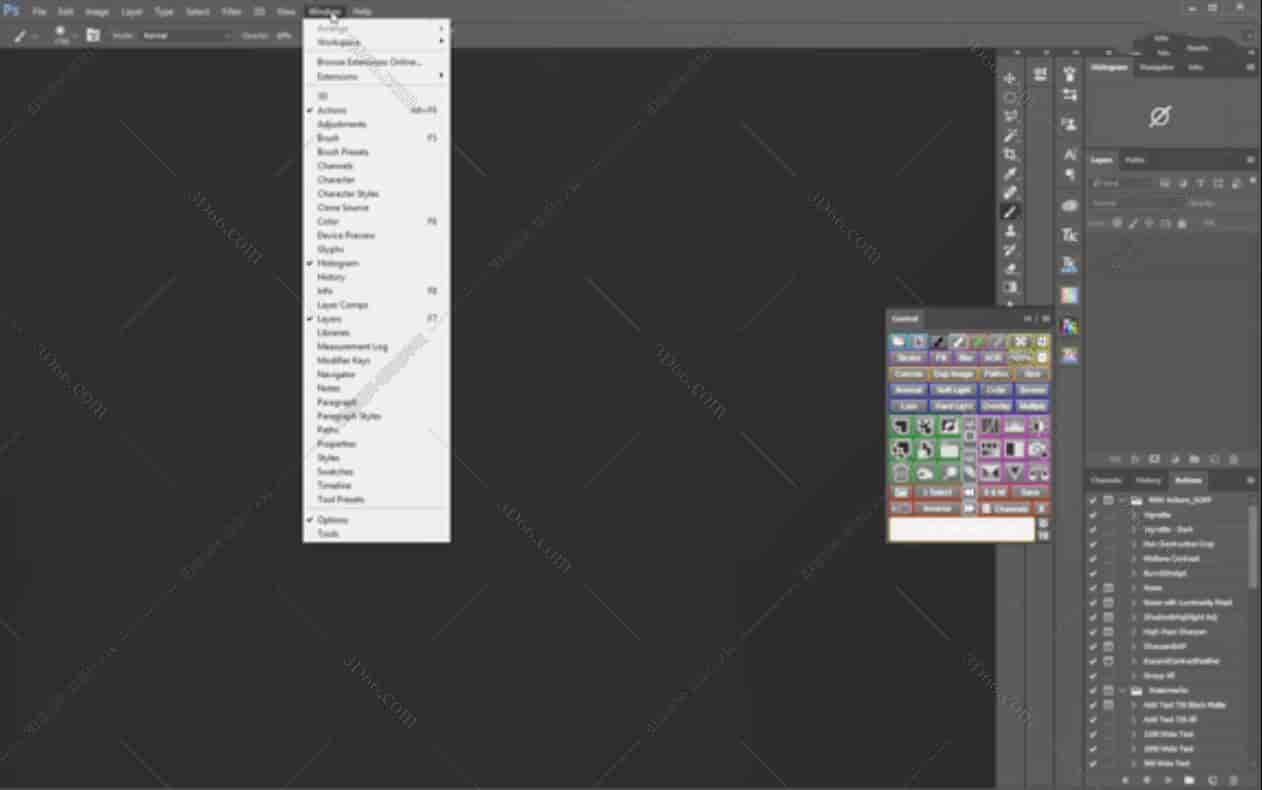1262x790 pixels.
Task: Select the Crop tool
Action: (x=1010, y=155)
